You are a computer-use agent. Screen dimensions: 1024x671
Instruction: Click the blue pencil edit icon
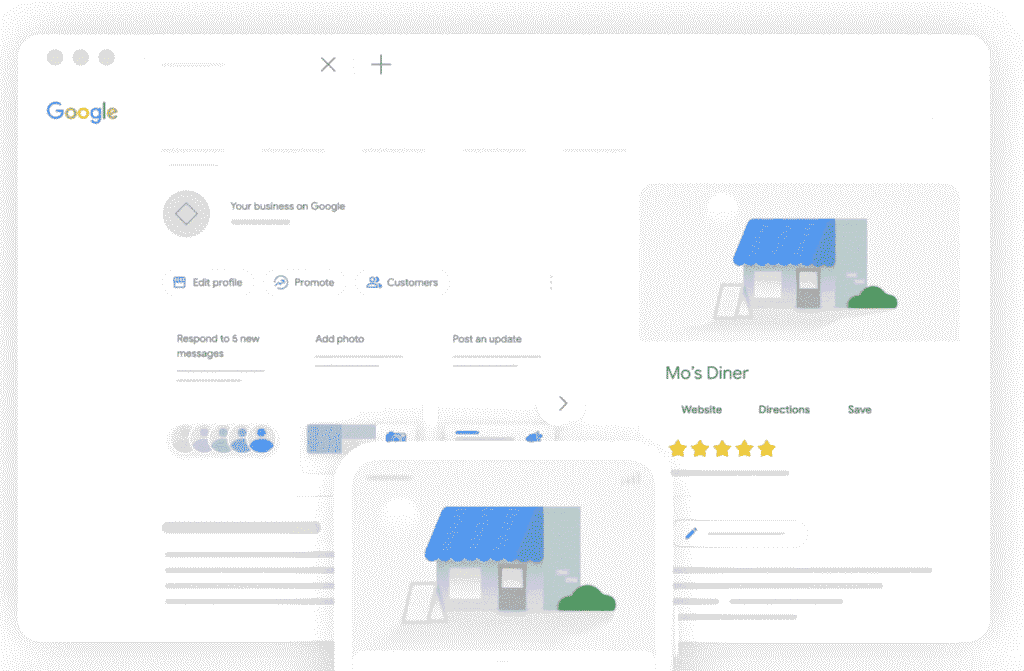click(690, 534)
